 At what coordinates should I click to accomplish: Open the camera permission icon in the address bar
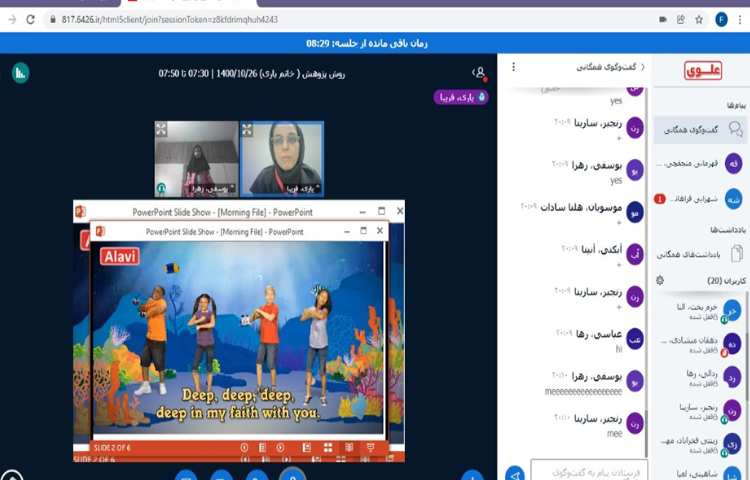(x=663, y=20)
